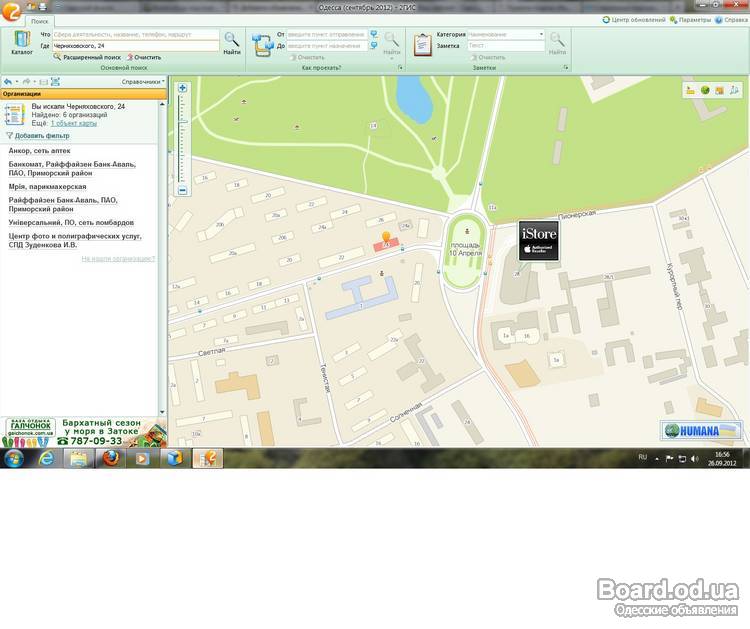Click Добавить фильтр link
750x629 pixels.
(41, 135)
